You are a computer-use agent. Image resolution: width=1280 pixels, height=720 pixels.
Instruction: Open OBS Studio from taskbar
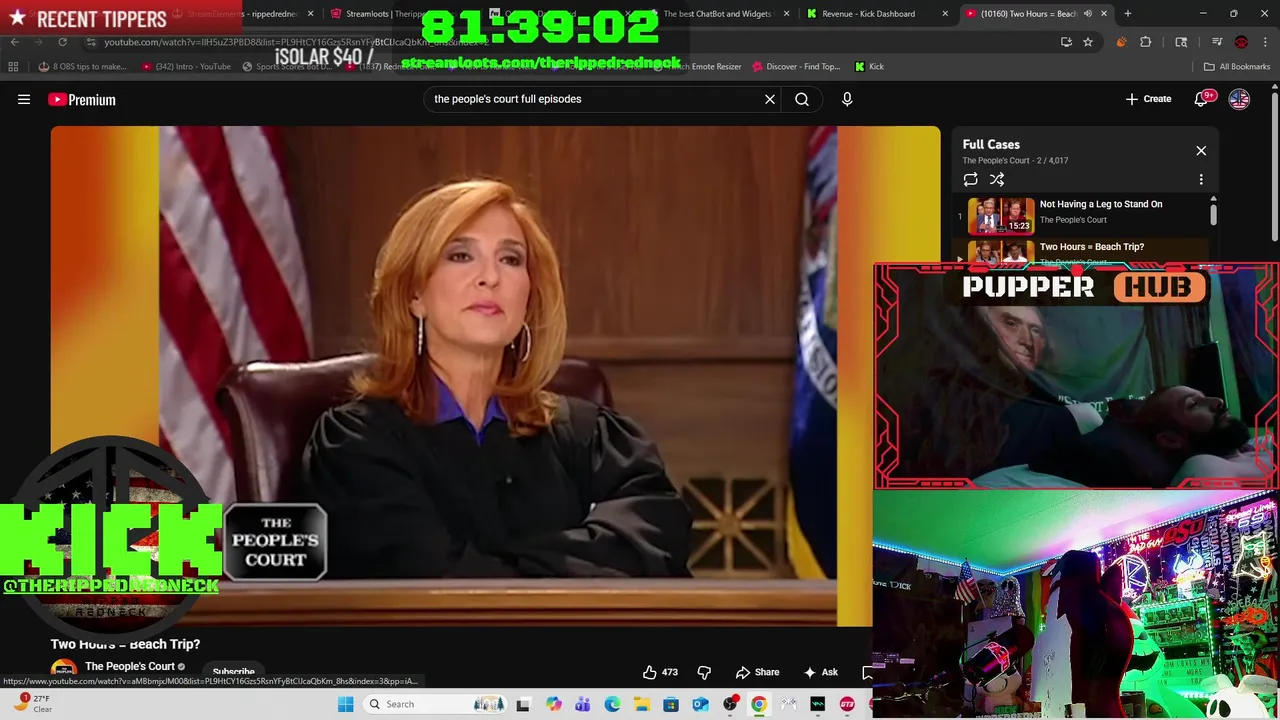click(x=730, y=704)
